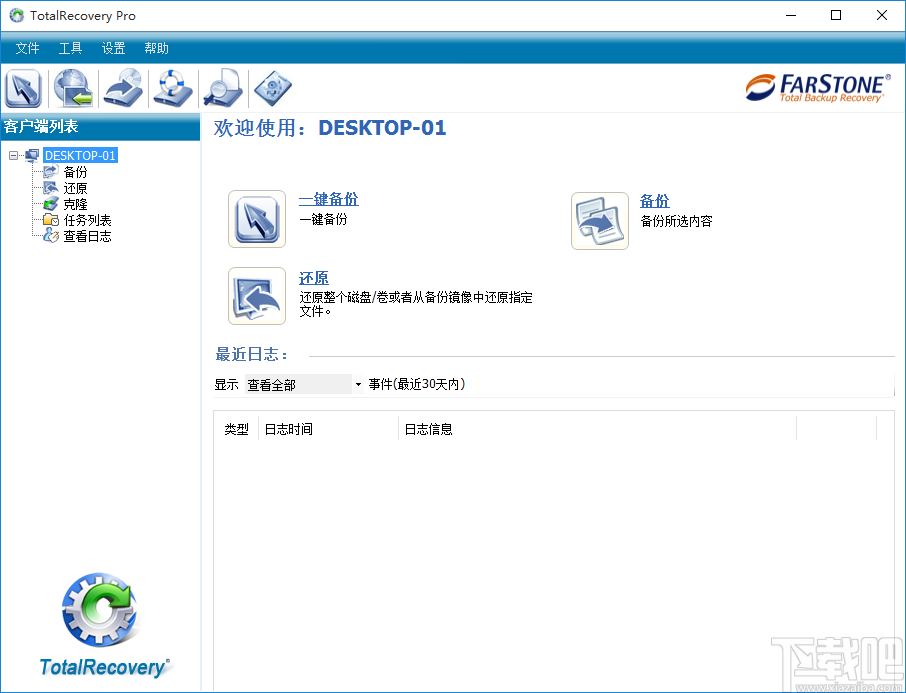
Task: Click the 还原 link text
Action: click(x=313, y=277)
